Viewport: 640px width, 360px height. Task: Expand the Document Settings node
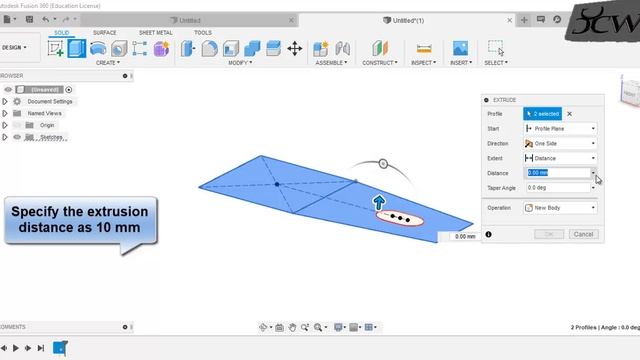4,101
